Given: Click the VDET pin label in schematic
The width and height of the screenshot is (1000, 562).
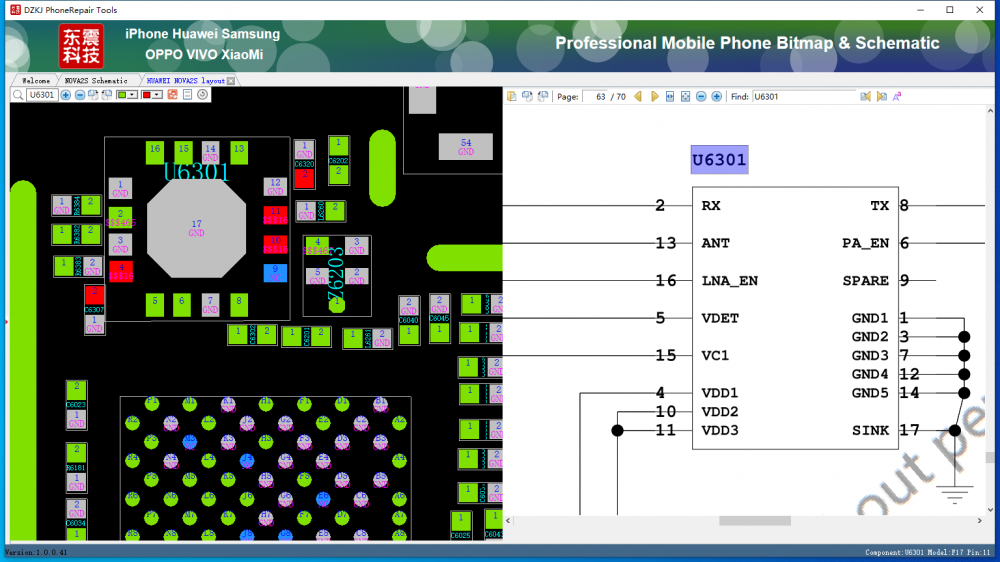Looking at the screenshot, I should (x=720, y=318).
